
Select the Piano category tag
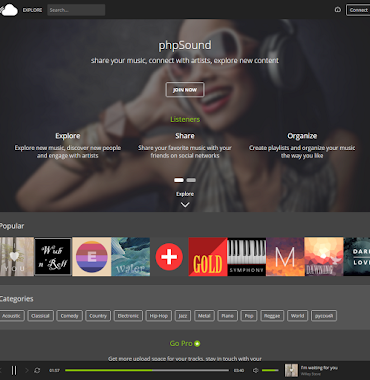click(x=227, y=316)
